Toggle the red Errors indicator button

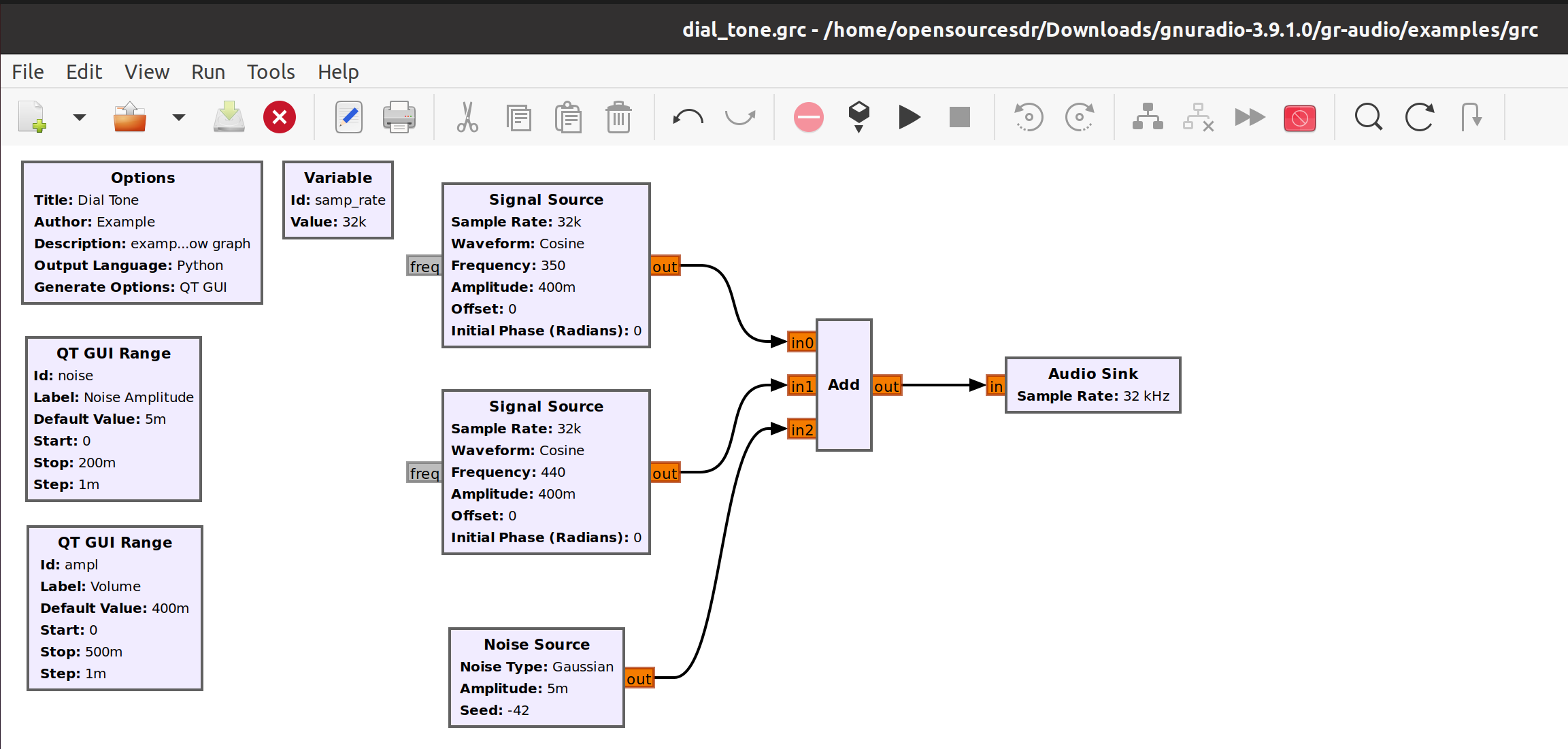point(808,118)
